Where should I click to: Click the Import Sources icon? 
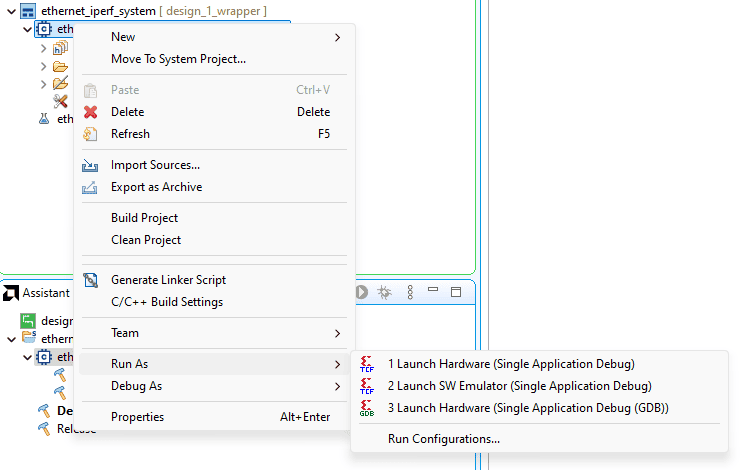click(91, 165)
